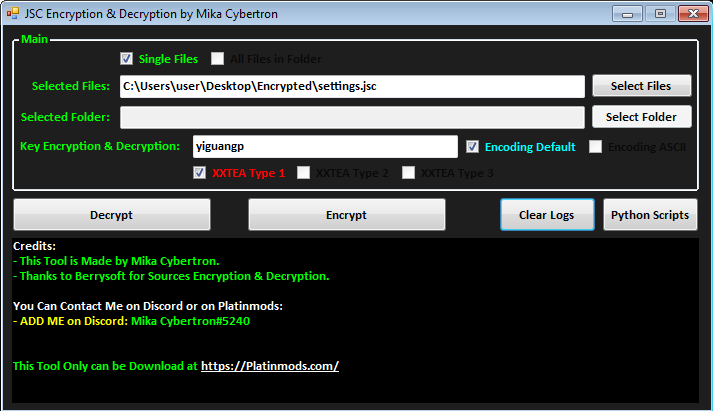Image resolution: width=713 pixels, height=411 pixels.
Task: Clear the log output with Clear Logs
Action: tap(547, 215)
